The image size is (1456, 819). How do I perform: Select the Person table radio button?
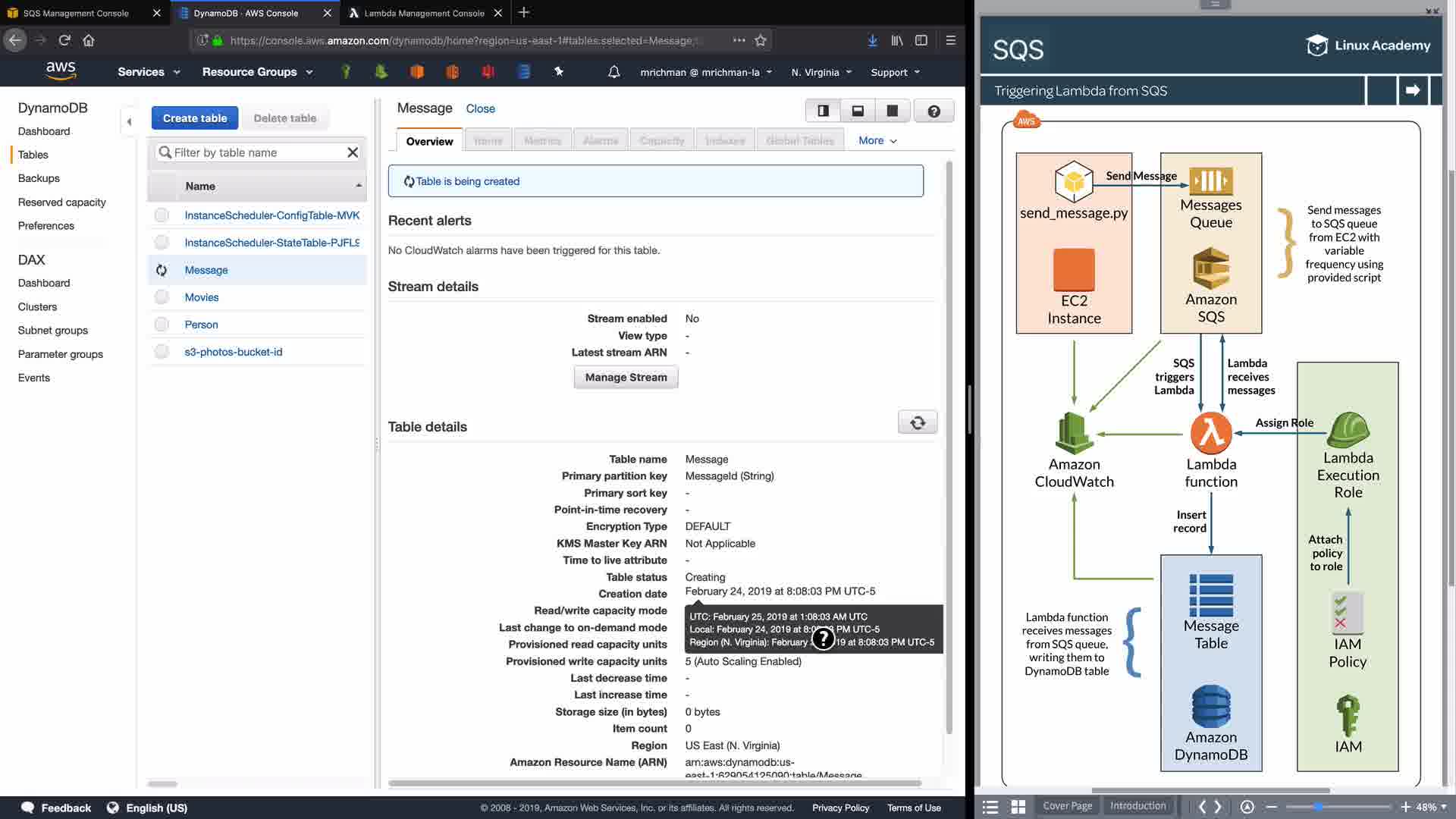pos(162,325)
